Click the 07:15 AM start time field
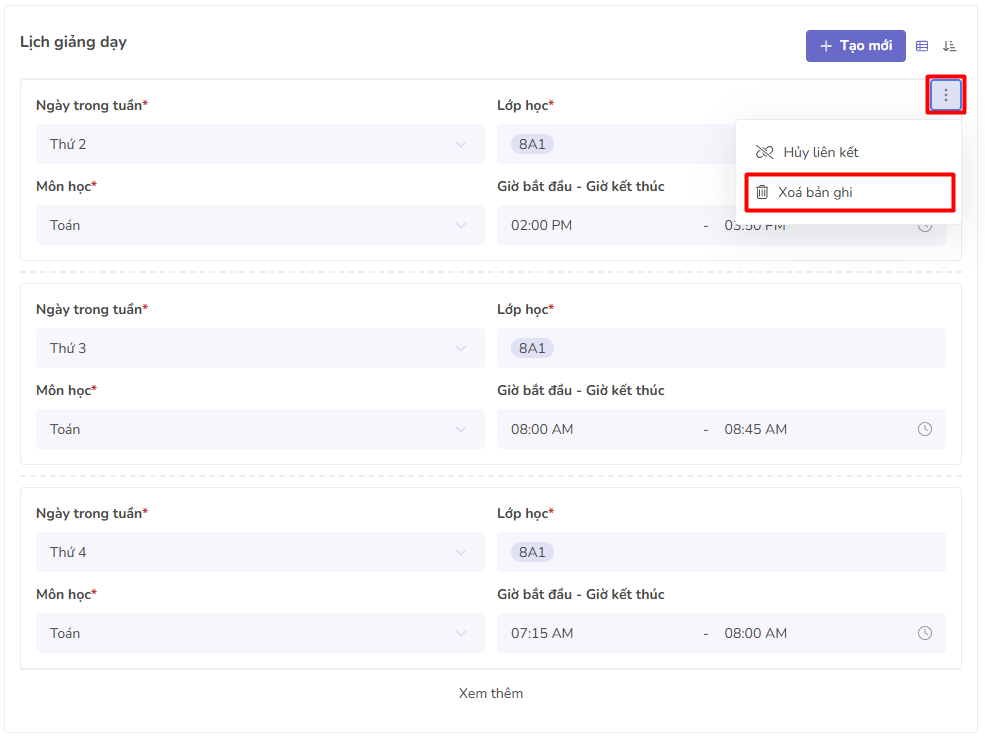Screen dimensions: 985x739 [x=542, y=633]
